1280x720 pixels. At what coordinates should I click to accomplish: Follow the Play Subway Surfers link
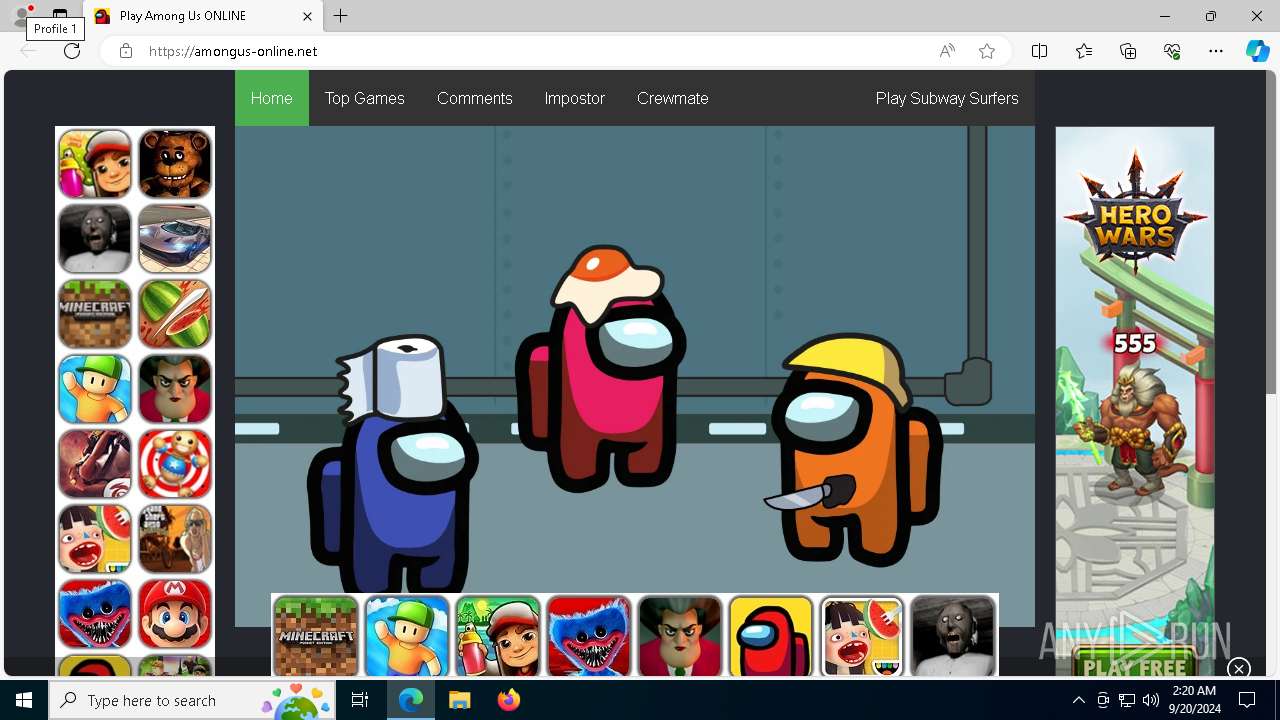coord(947,98)
